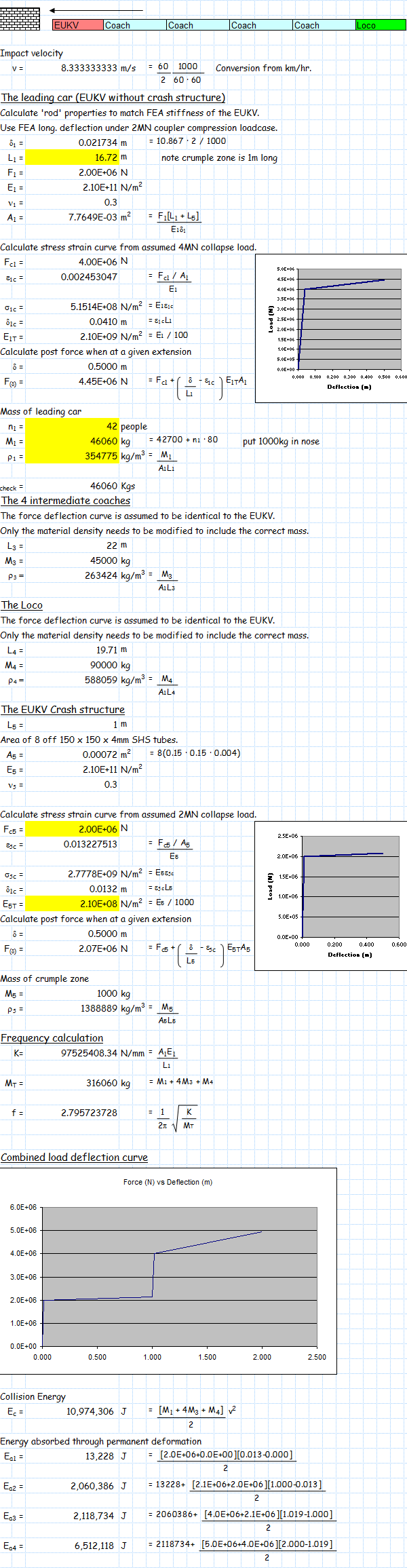Select the σ5c value 2.7778E+09
The image size is (407, 1568).
click(93, 874)
